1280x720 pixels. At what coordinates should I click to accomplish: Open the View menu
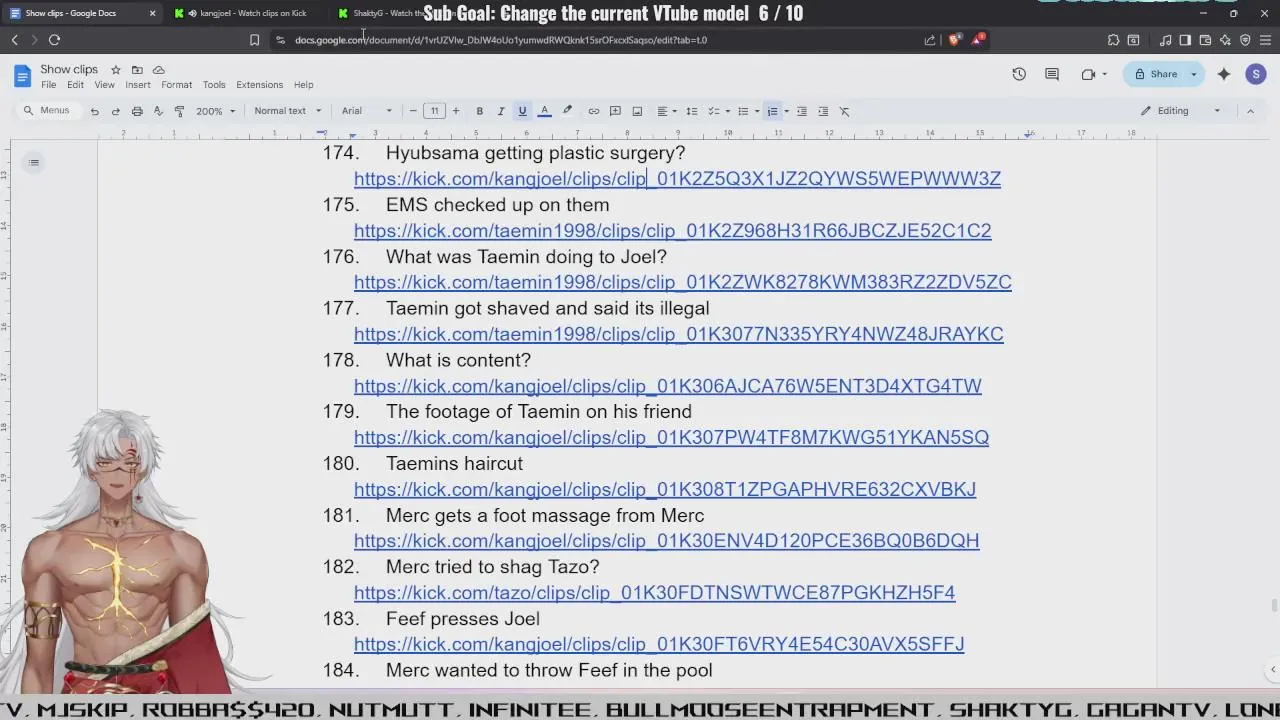pyautogui.click(x=104, y=85)
